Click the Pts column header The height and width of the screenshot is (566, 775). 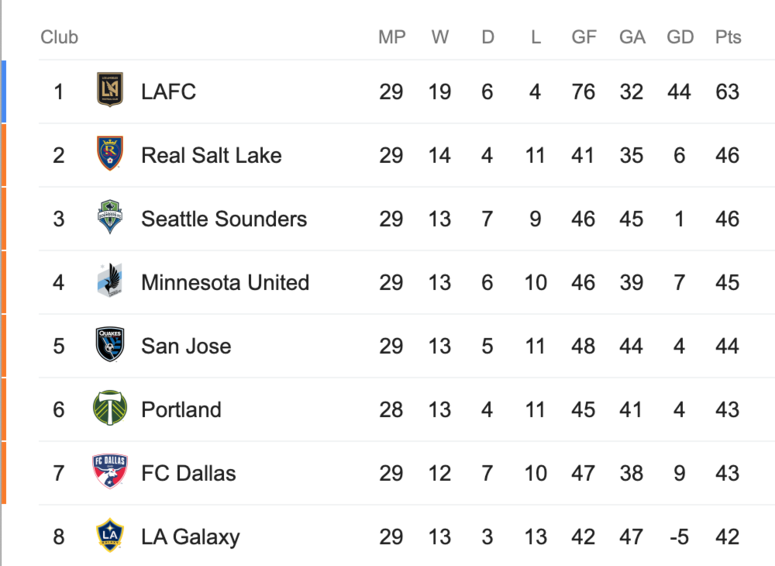point(728,37)
